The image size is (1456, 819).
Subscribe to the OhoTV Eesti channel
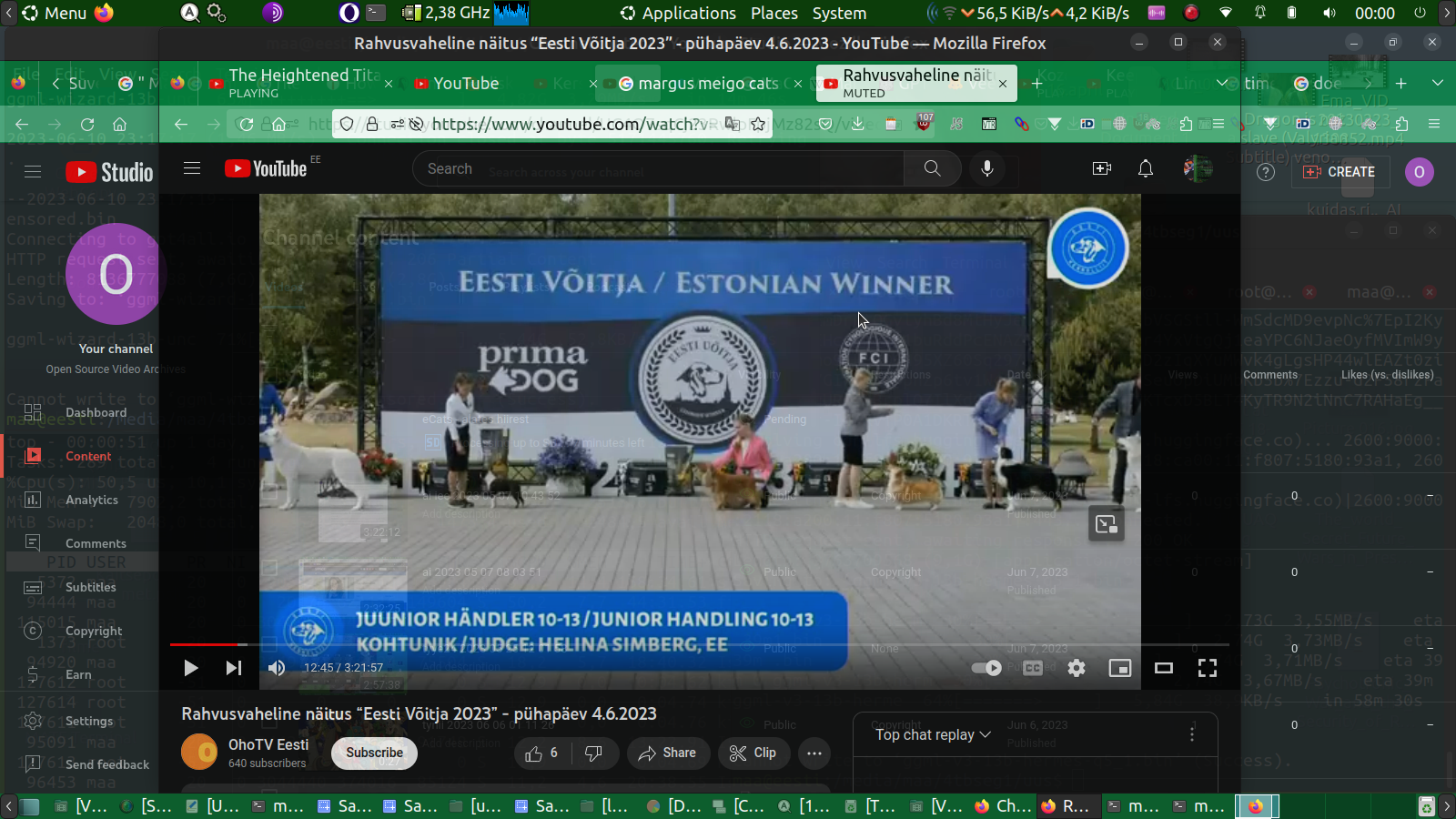[374, 753]
